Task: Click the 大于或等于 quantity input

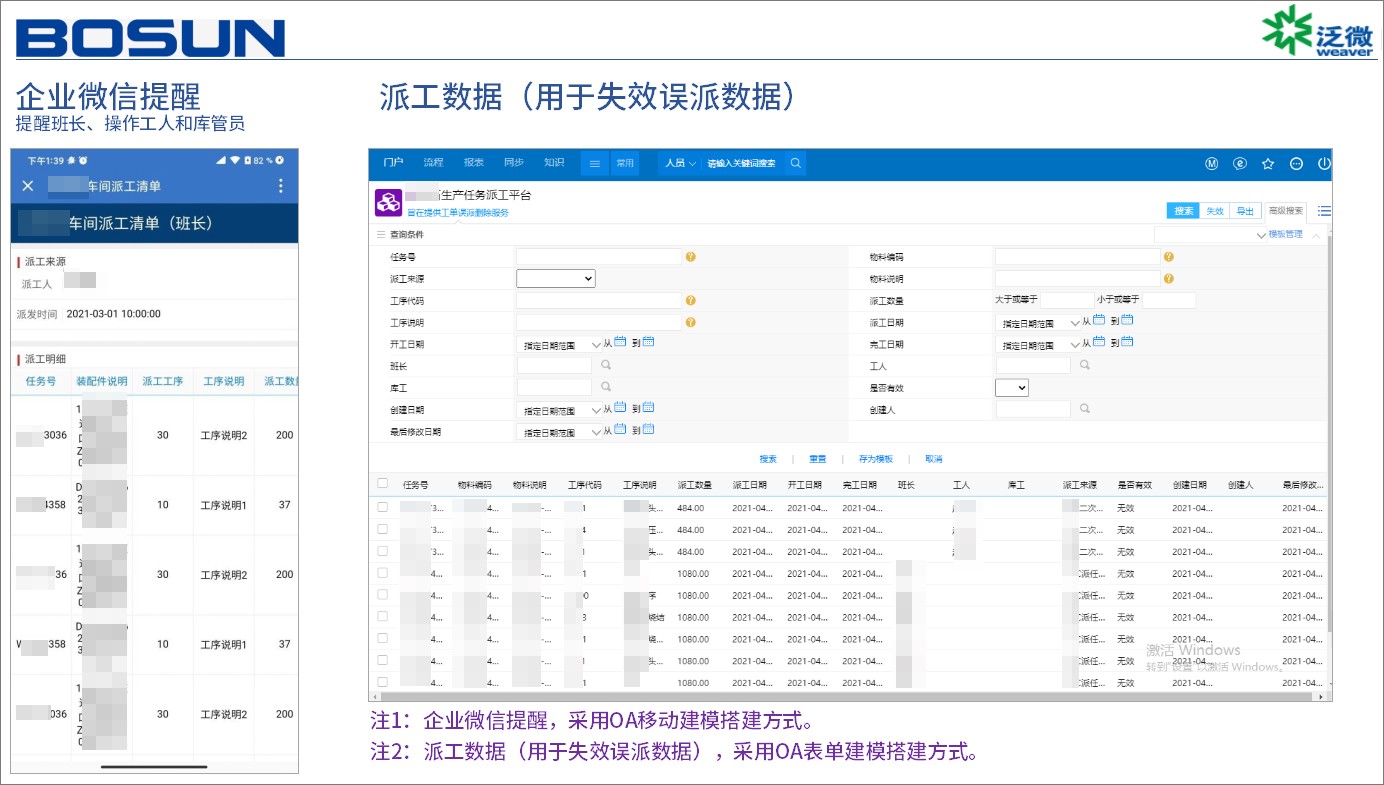Action: click(x=1067, y=300)
